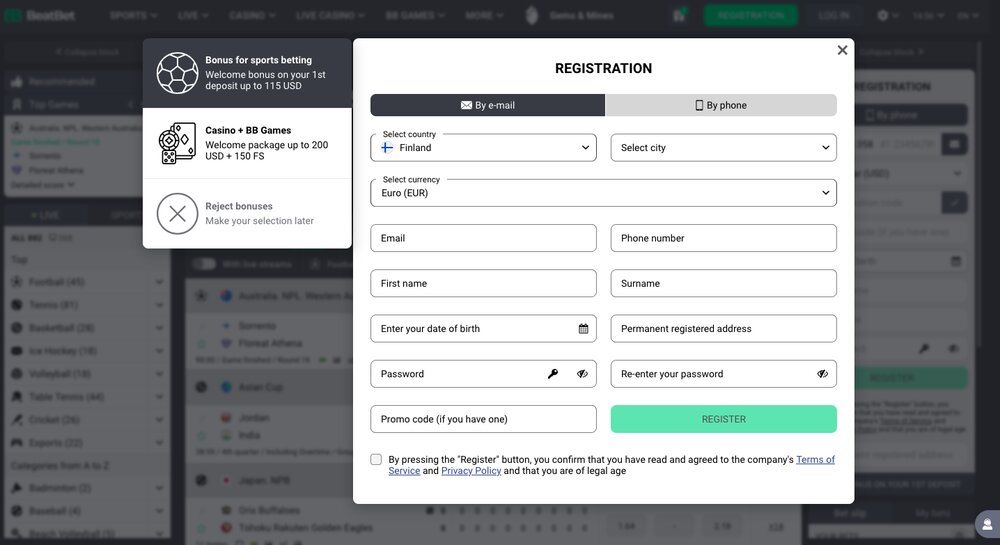
Task: Open the Terms of Service link
Action: (x=815, y=460)
